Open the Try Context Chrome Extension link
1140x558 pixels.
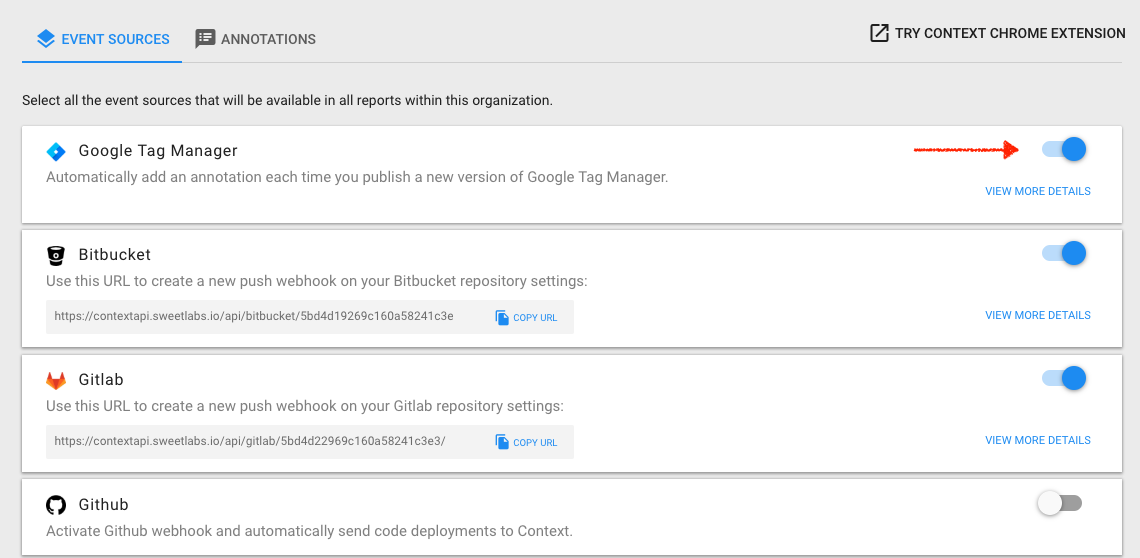point(1009,34)
